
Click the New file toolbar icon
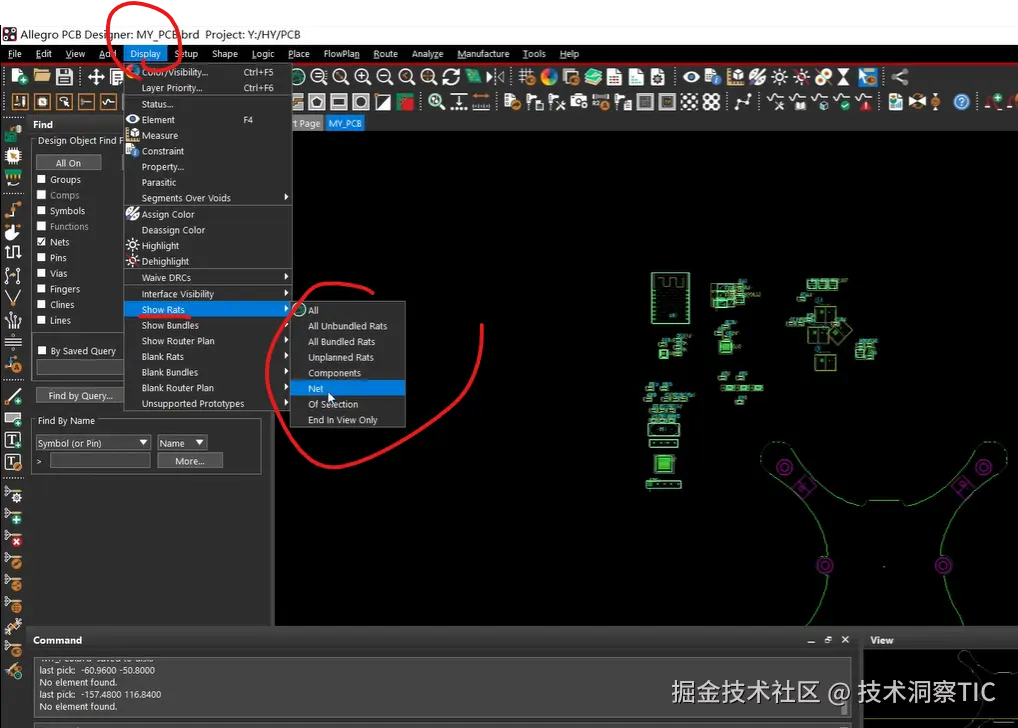pyautogui.click(x=19, y=77)
